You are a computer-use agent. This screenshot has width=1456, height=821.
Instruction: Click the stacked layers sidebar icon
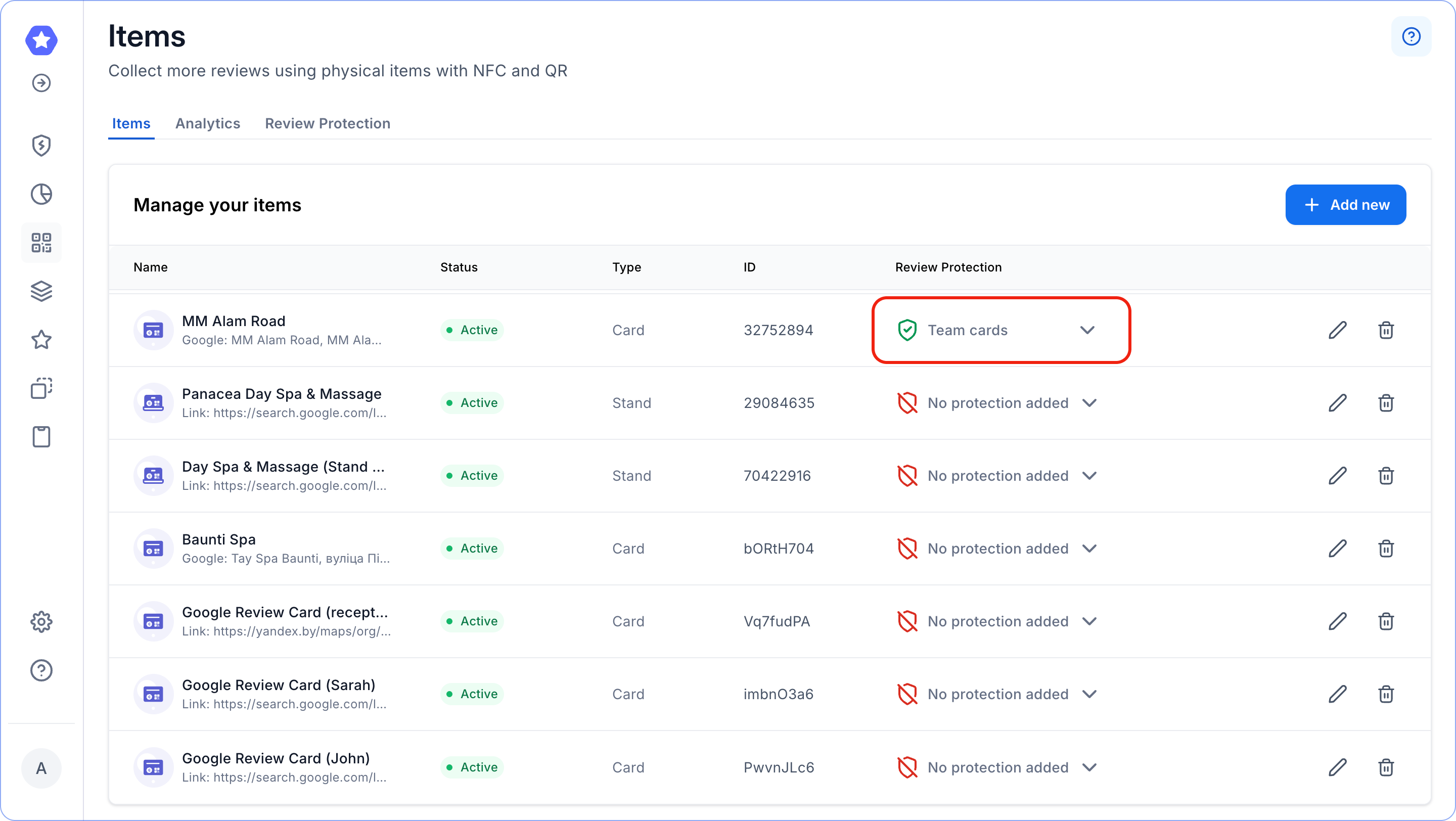click(41, 292)
